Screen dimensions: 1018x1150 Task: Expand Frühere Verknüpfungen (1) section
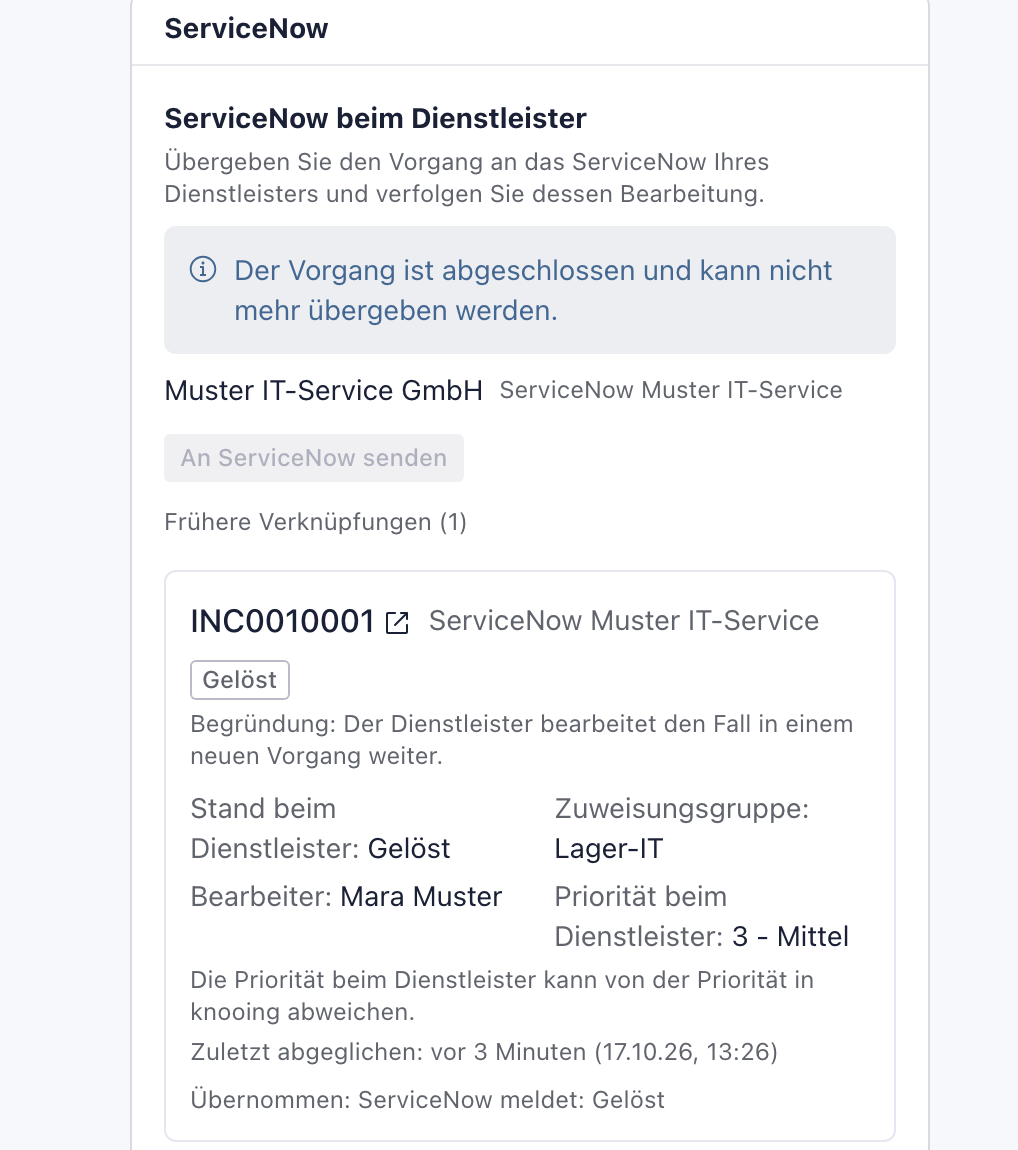click(x=315, y=522)
